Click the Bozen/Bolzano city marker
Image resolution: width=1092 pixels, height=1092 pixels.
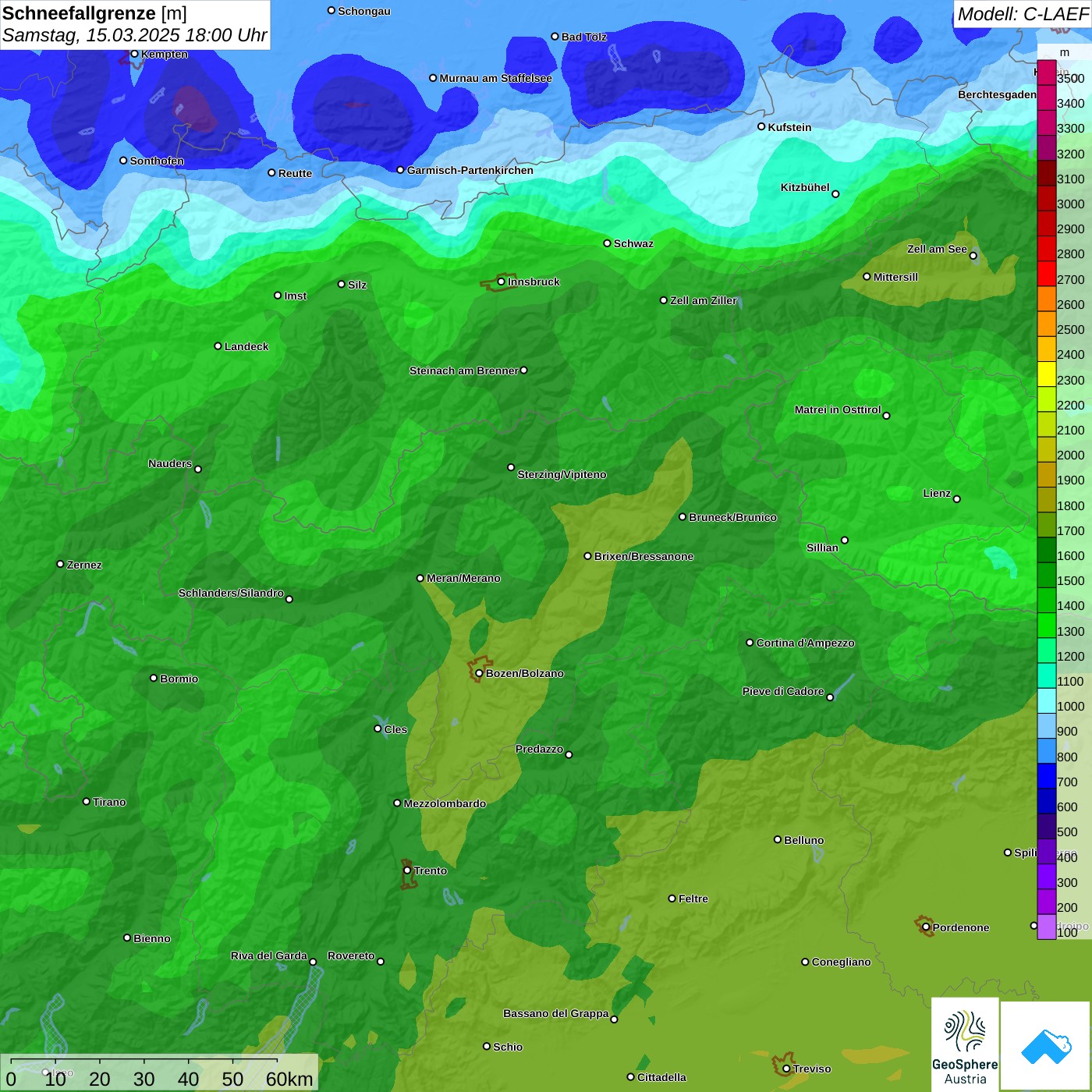(480, 673)
